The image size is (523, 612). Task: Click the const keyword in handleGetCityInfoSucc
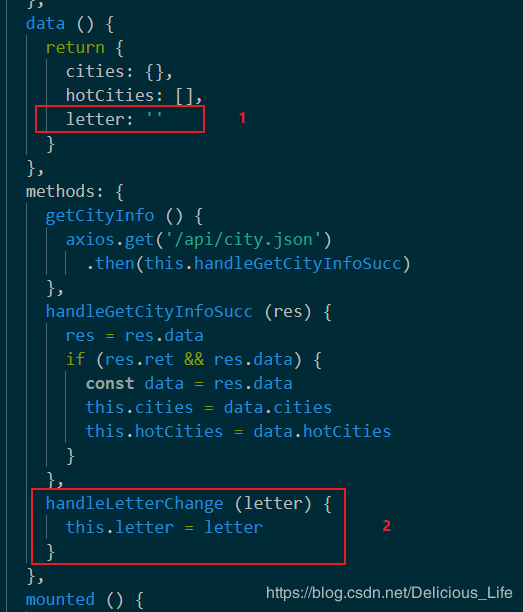coord(110,383)
